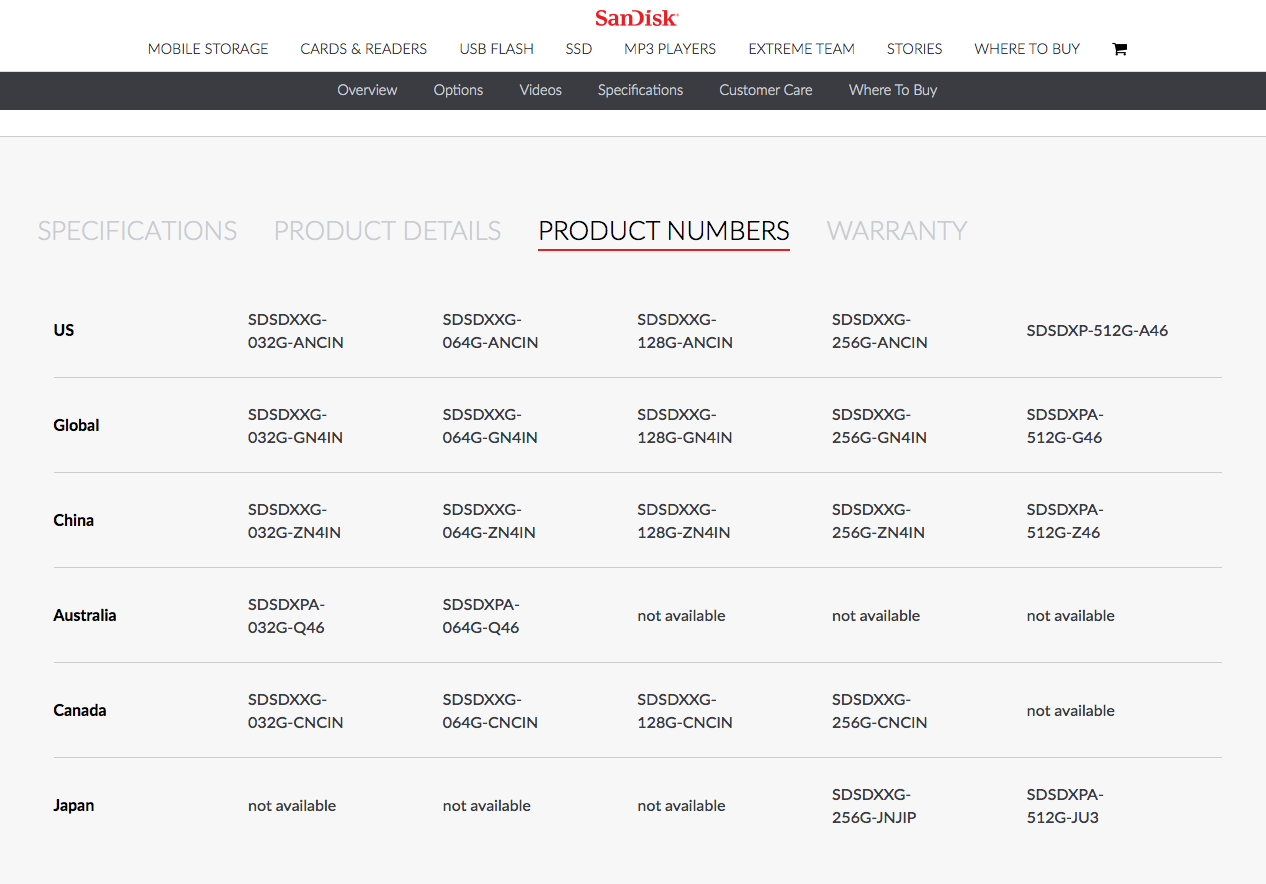
Task: Select product number SDSDXXG-064G-GN4IN
Action: point(491,426)
